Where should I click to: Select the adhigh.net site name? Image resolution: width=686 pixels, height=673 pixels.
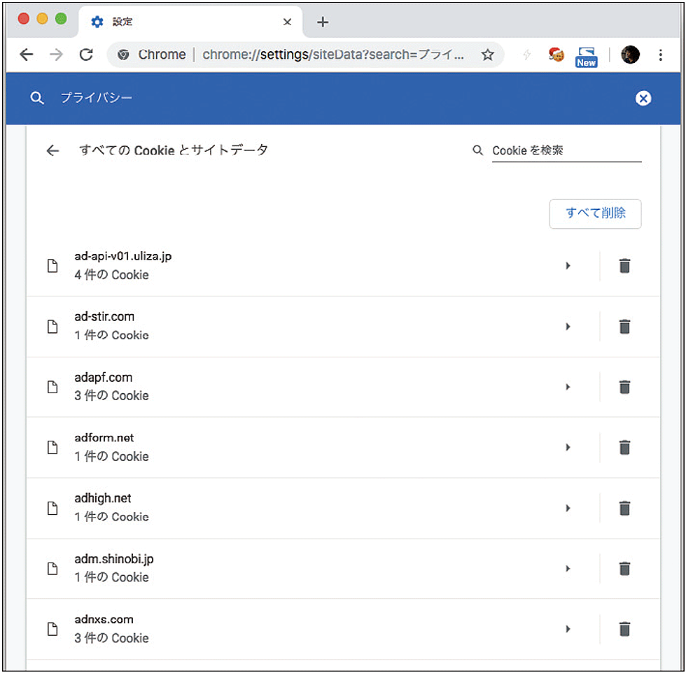pyautogui.click(x=102, y=498)
